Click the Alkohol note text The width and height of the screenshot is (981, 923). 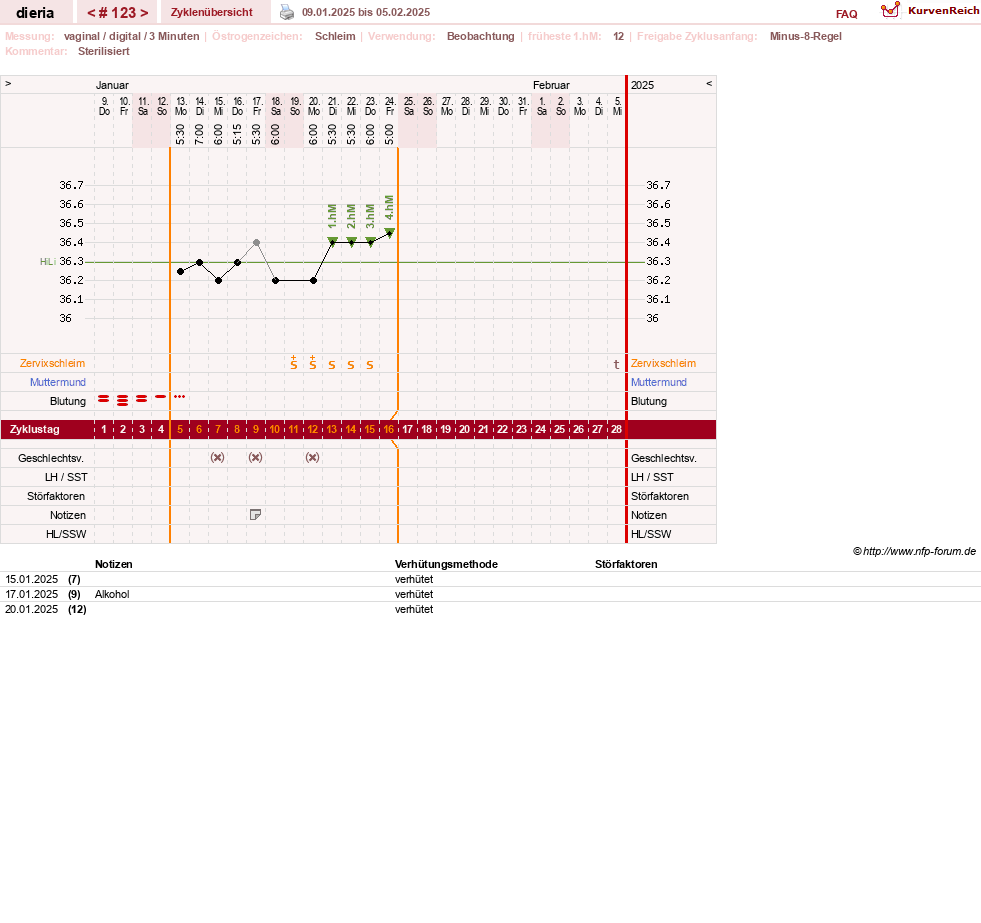(x=112, y=594)
